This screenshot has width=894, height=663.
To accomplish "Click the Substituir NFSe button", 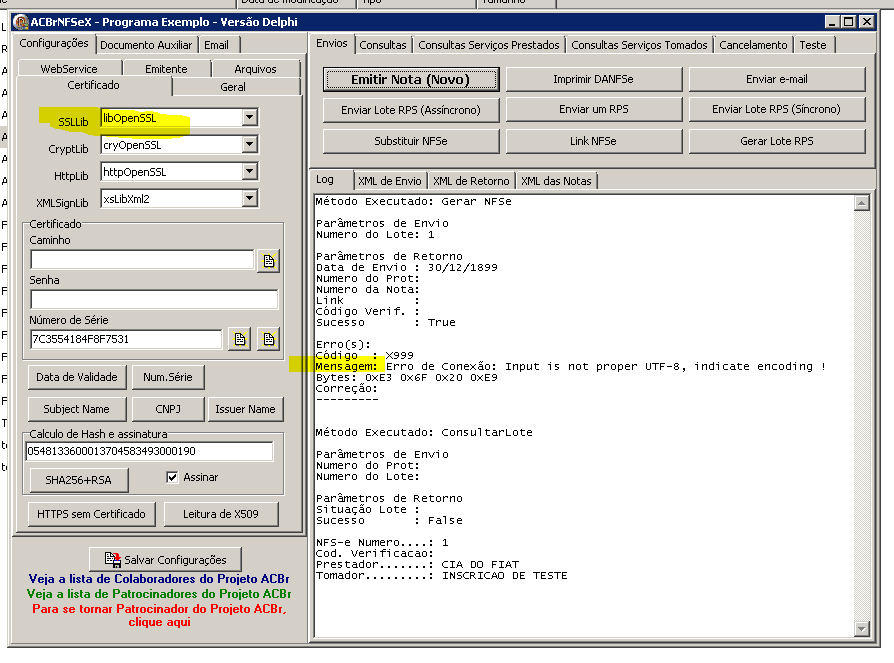I will tap(411, 141).
